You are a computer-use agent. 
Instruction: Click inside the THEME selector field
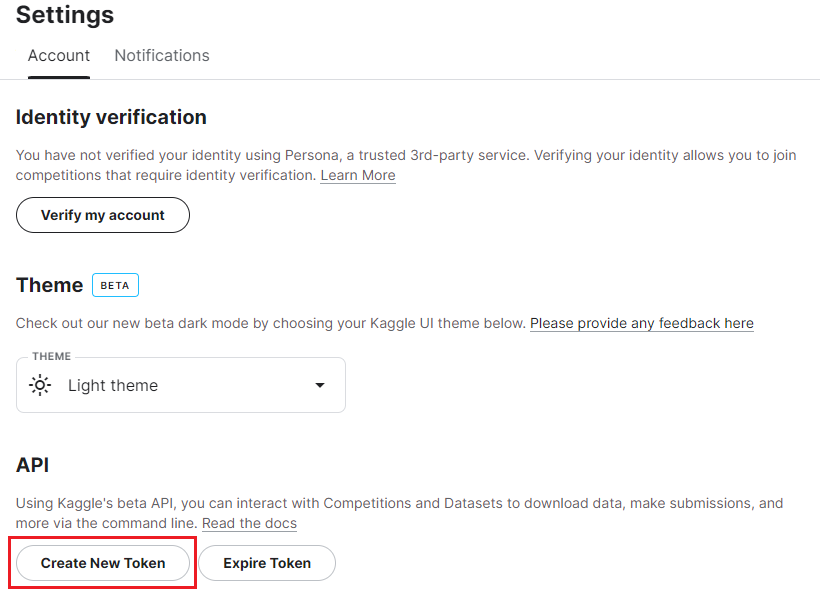coord(180,384)
